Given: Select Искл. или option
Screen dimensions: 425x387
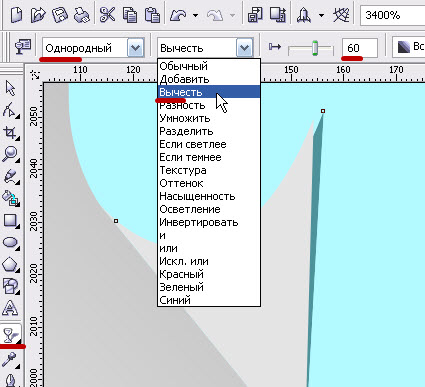Looking at the screenshot, I should (x=209, y=261).
